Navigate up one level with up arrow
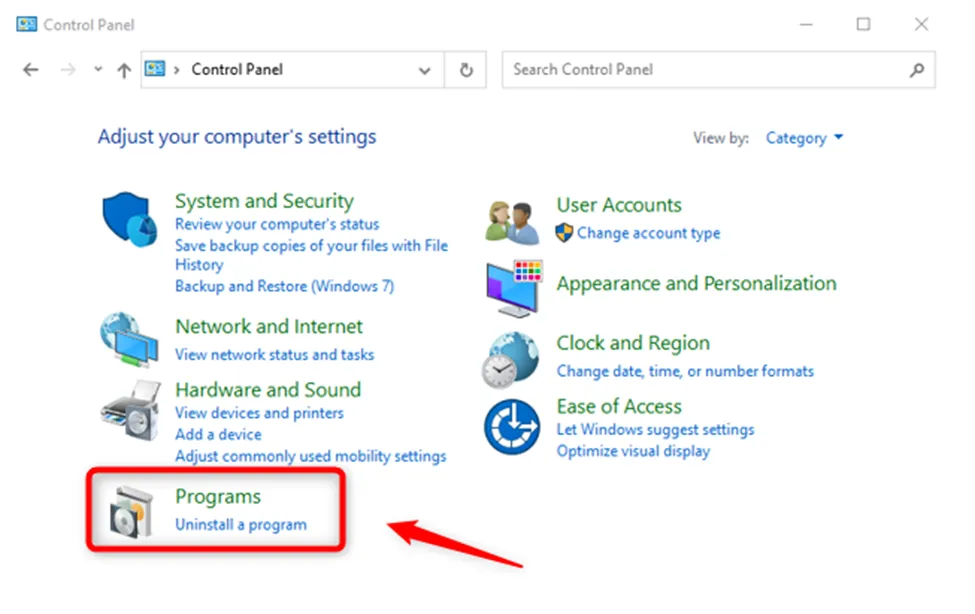The width and height of the screenshot is (975, 614). (124, 70)
